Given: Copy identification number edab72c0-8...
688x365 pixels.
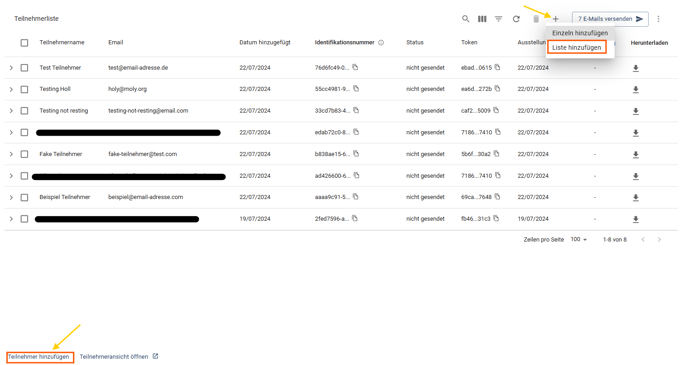Looking at the screenshot, I should [356, 132].
